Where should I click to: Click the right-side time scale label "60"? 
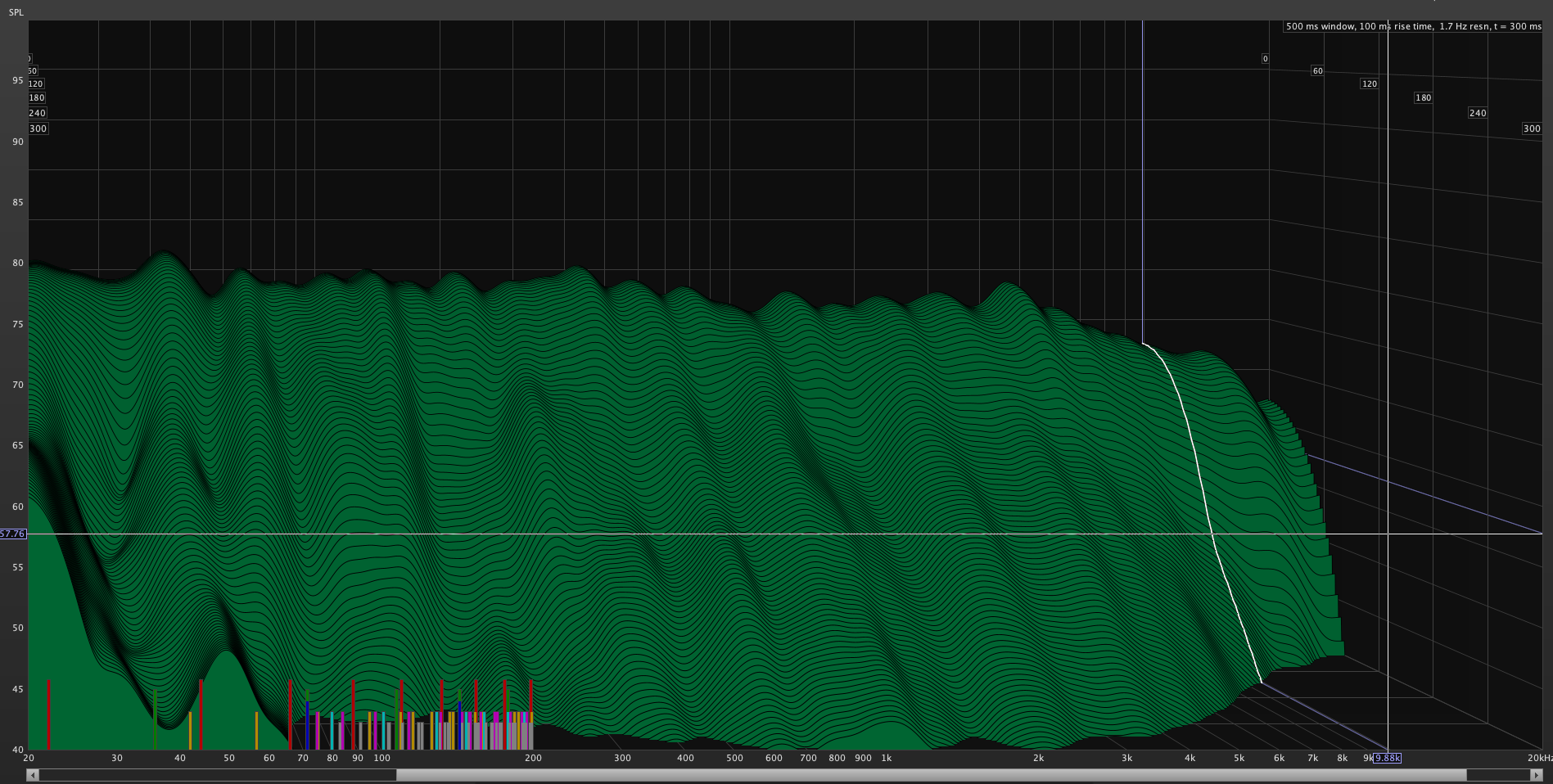pos(1318,71)
